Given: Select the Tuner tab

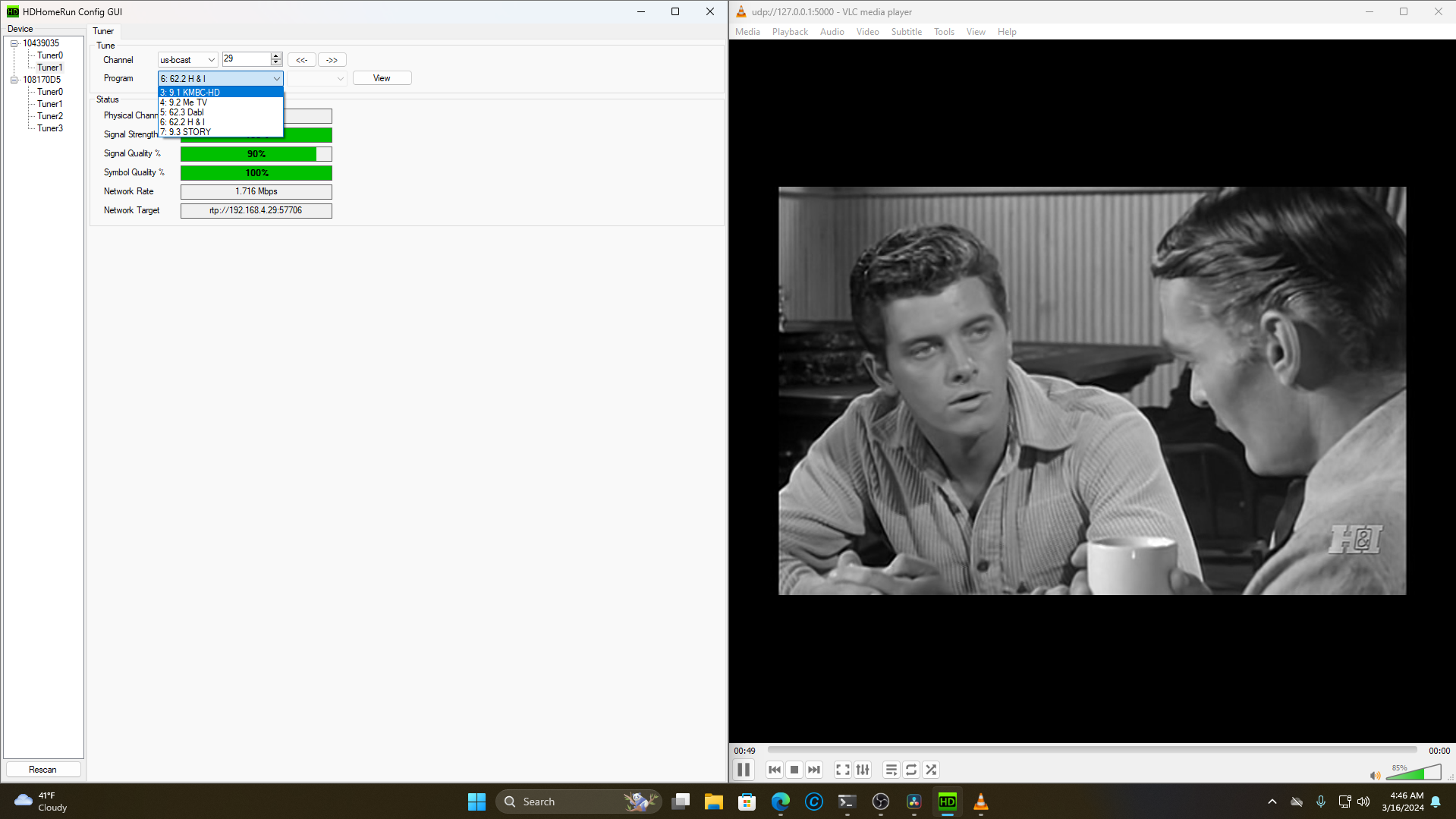Looking at the screenshot, I should click(103, 31).
